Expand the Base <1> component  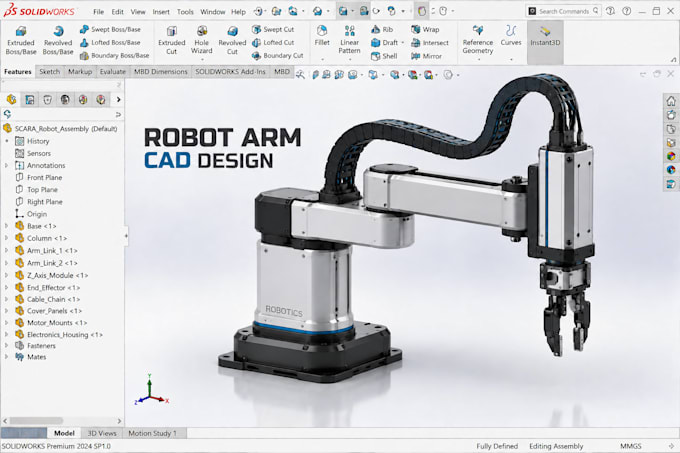[7, 226]
